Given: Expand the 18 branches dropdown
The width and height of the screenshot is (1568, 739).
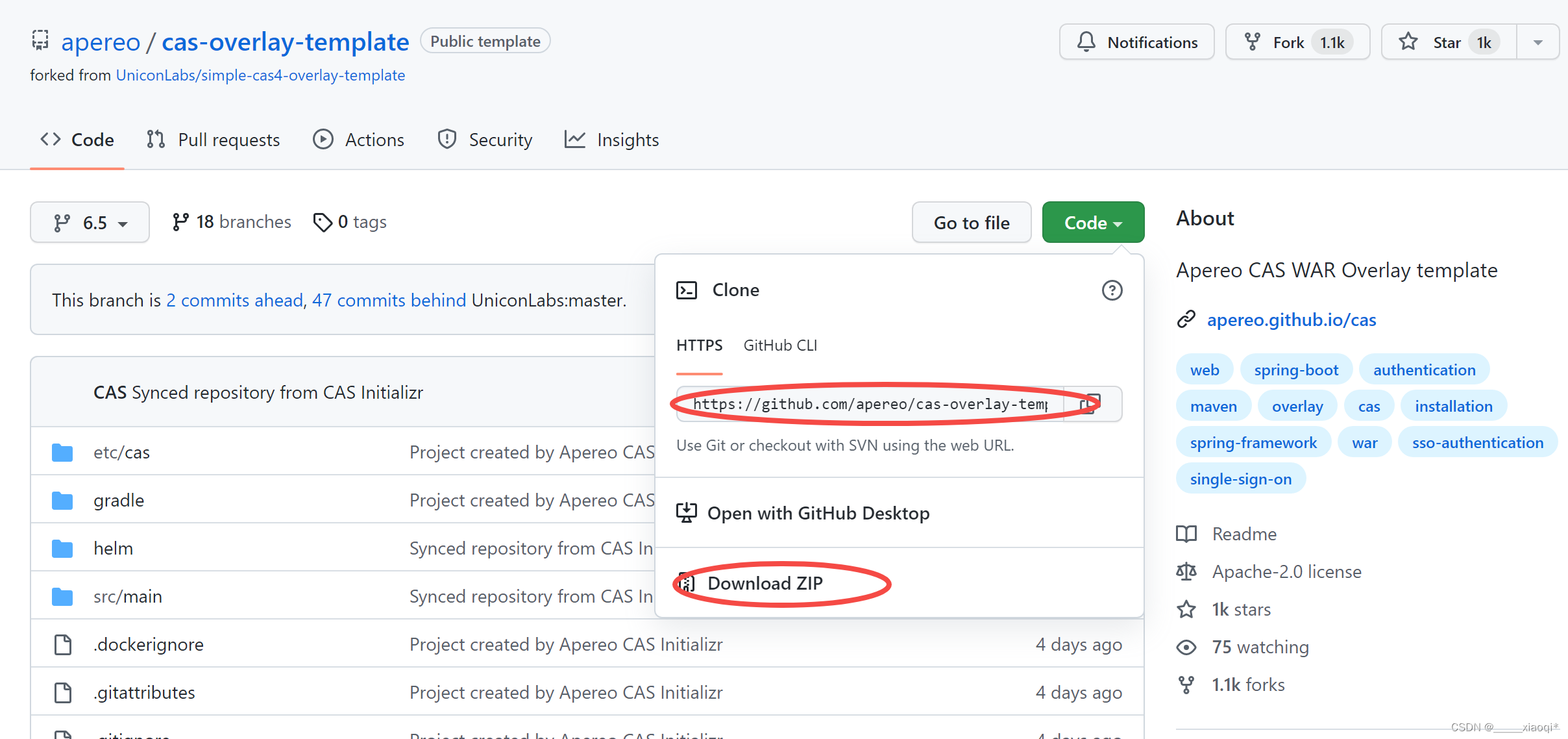Looking at the screenshot, I should click(232, 222).
